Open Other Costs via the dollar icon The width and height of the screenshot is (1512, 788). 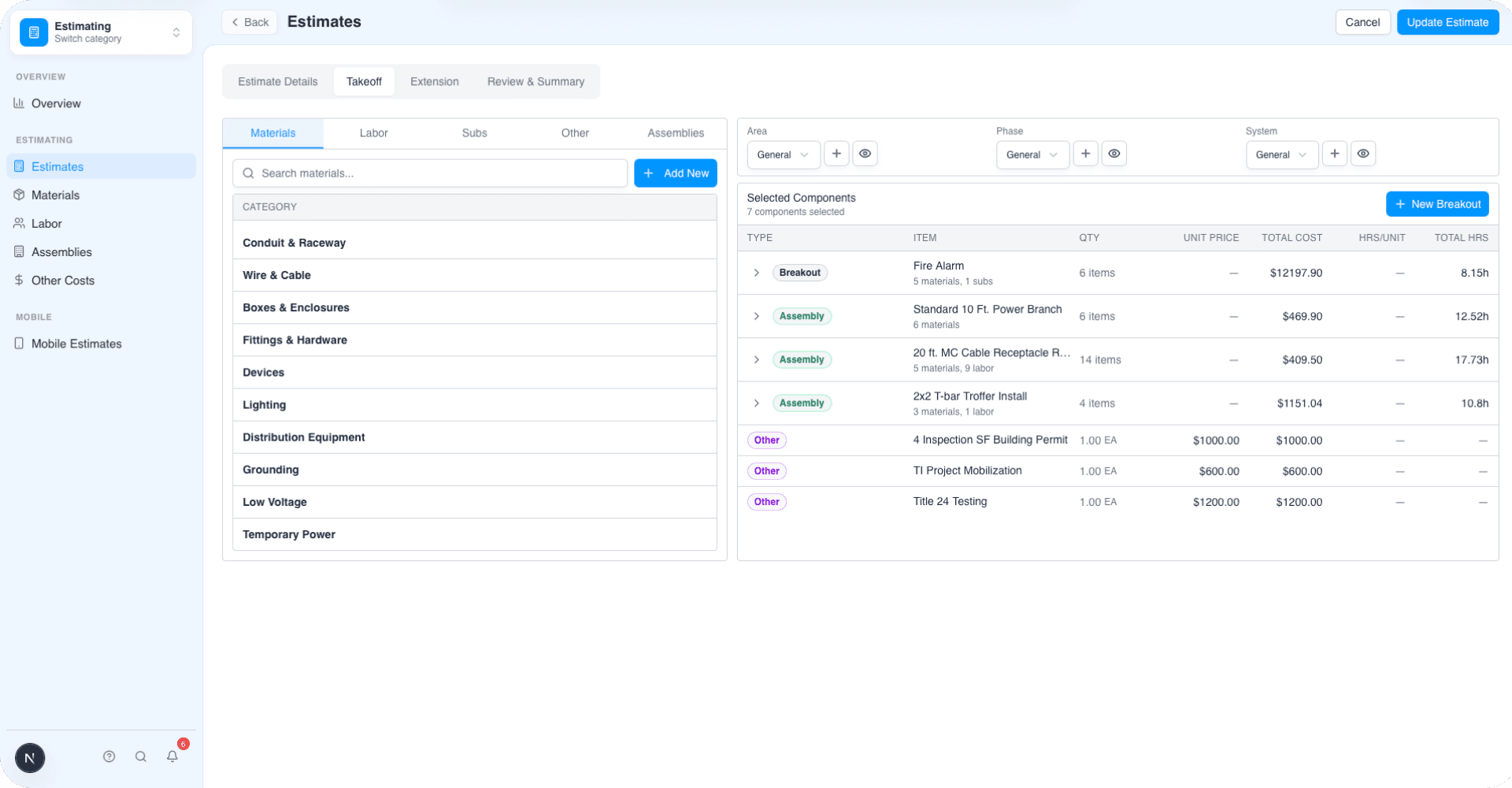(x=18, y=280)
